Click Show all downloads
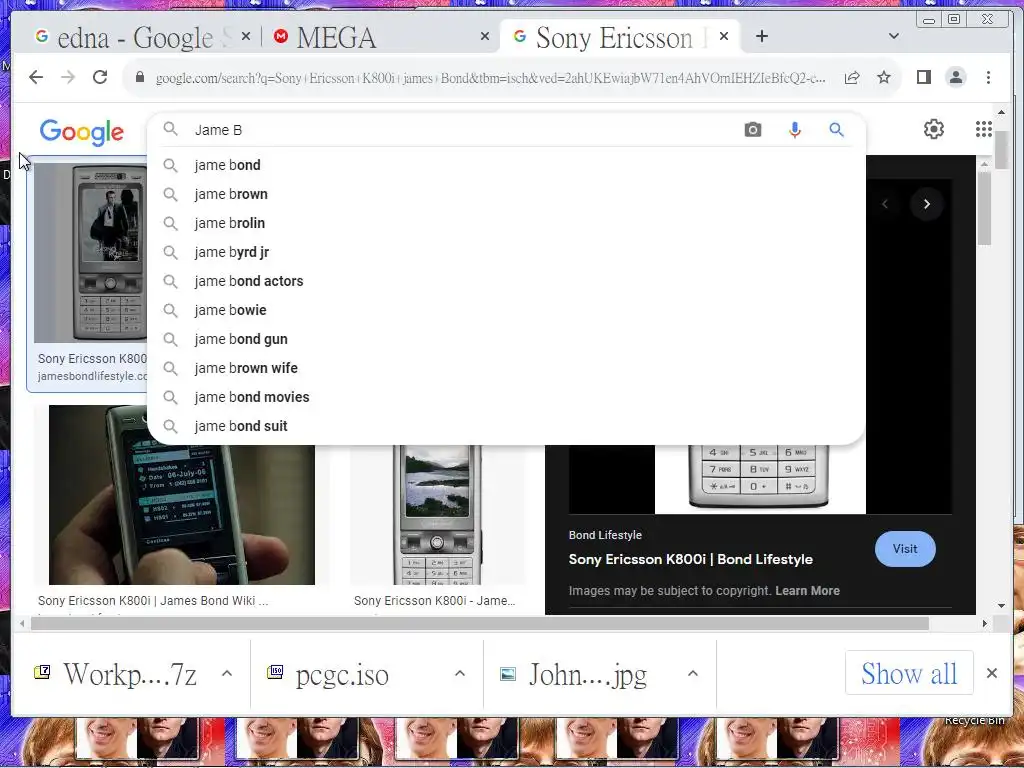Image resolution: width=1024 pixels, height=768 pixels. click(x=908, y=673)
